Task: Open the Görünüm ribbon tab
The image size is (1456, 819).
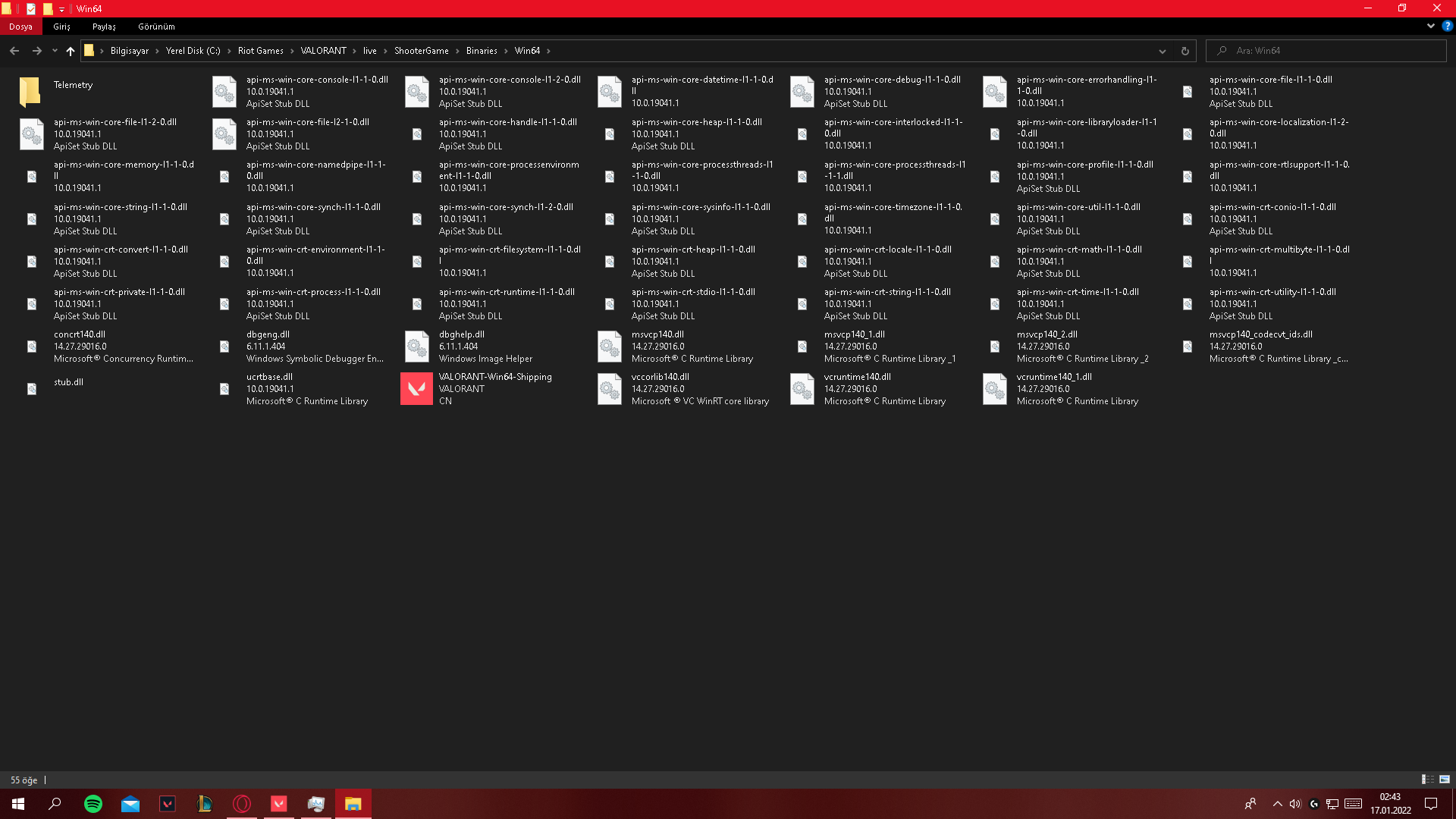Action: (156, 26)
